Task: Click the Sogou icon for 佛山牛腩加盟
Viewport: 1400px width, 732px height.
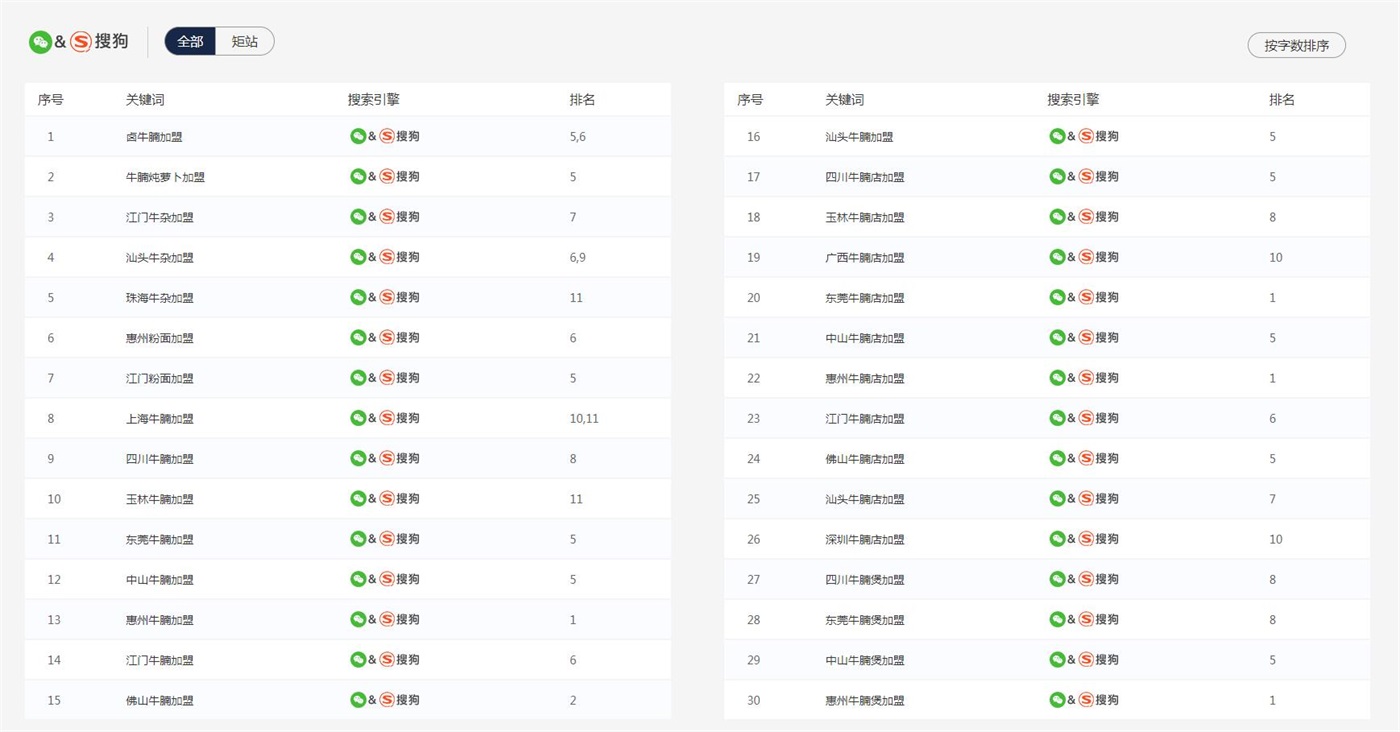Action: point(387,700)
